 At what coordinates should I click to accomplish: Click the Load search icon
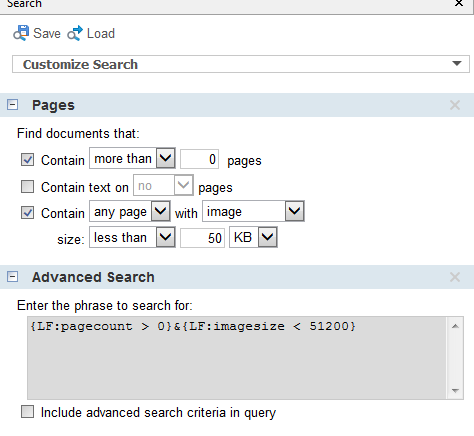click(75, 33)
